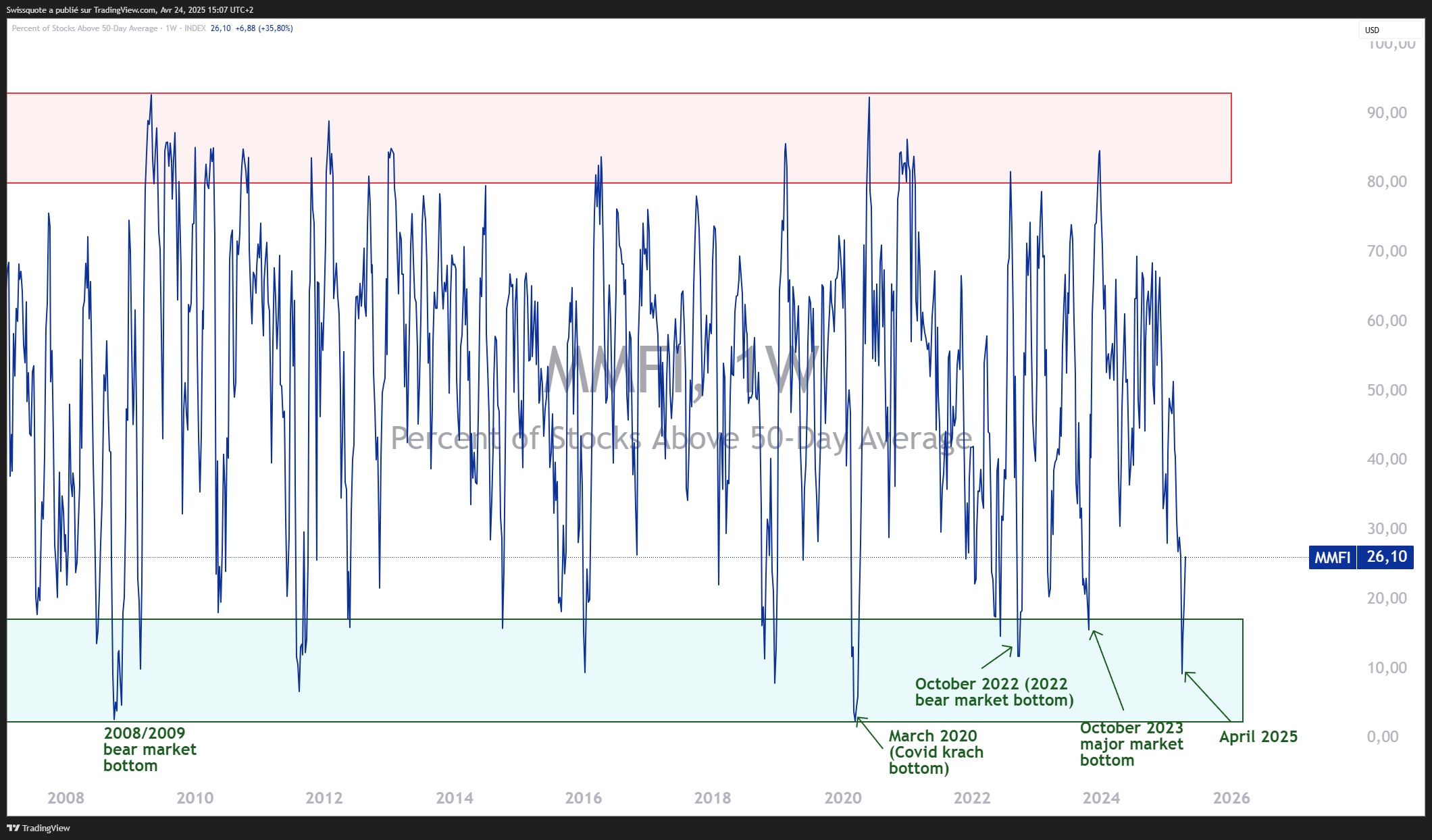Click the 2016 label on the time axis

(x=584, y=798)
